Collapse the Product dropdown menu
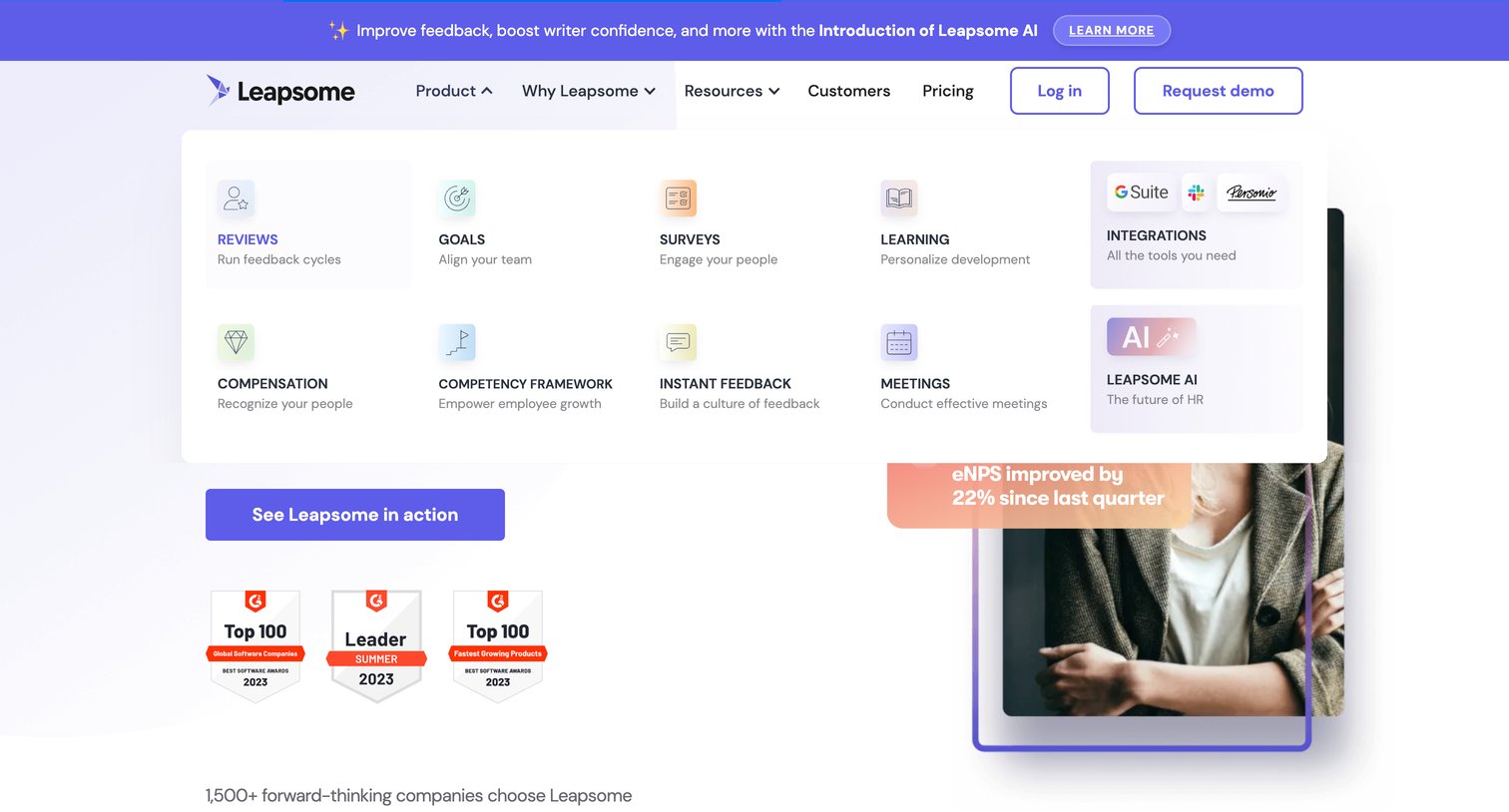Viewport: 1509px width, 812px height. [454, 91]
